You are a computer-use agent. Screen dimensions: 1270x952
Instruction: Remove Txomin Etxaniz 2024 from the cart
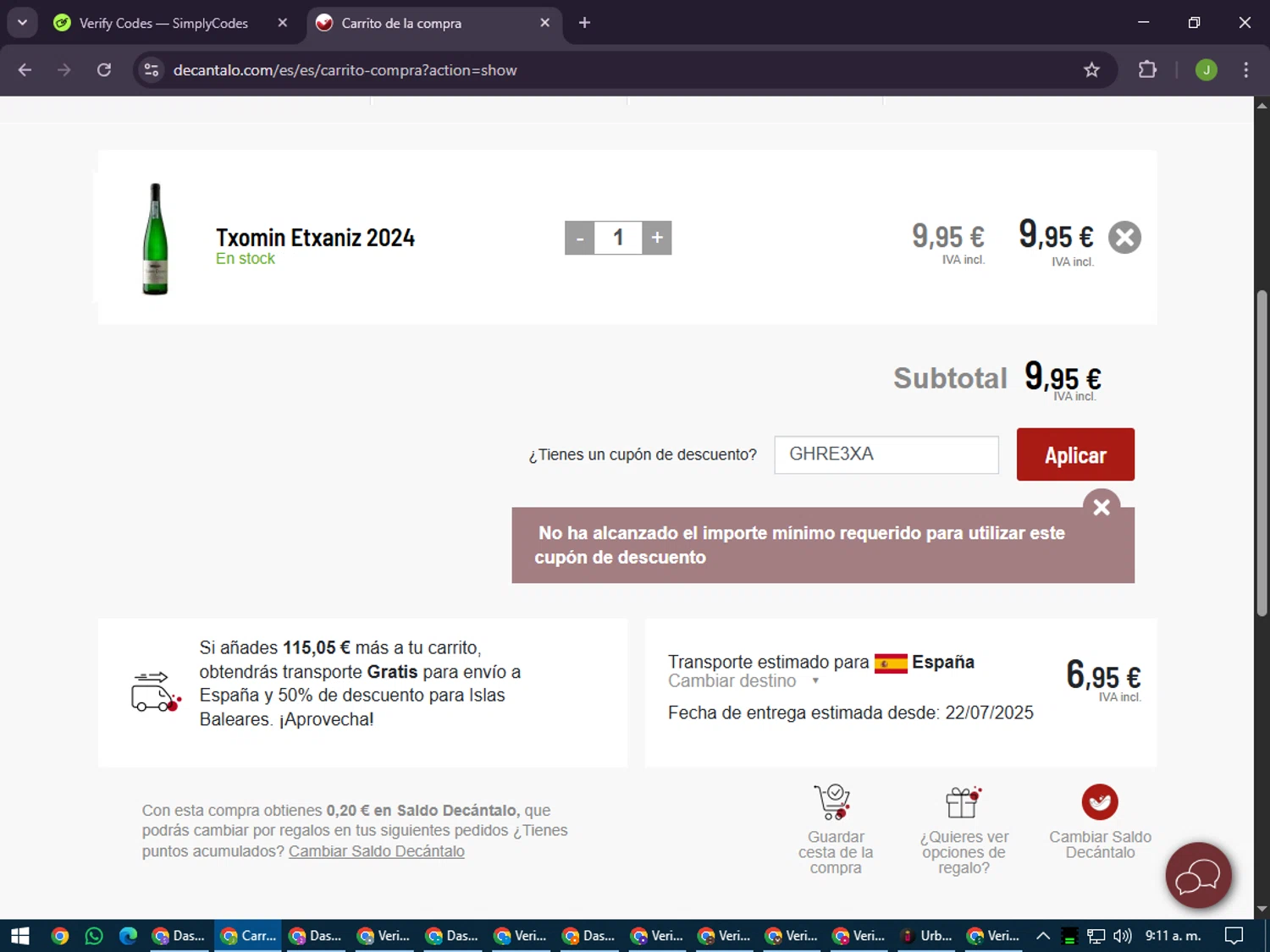(1124, 238)
